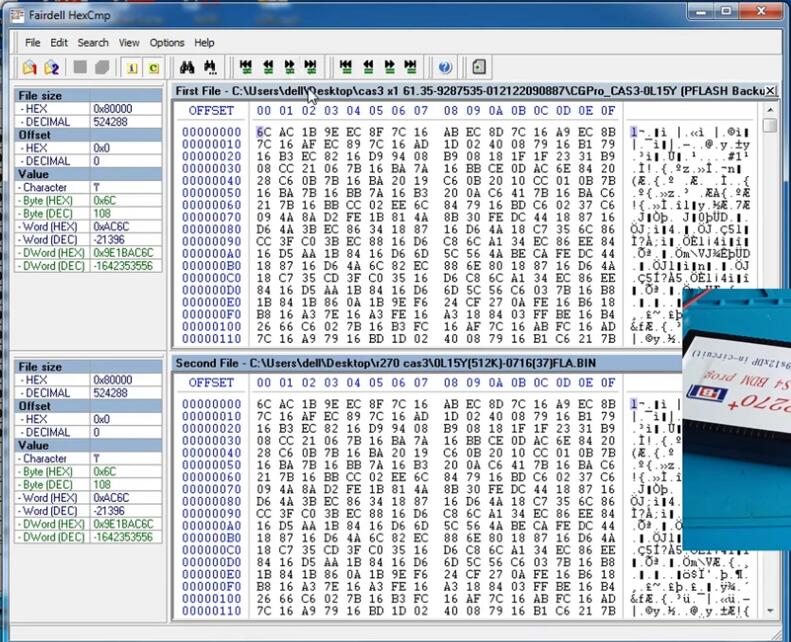
Task: Jump to last item in right navigation group
Action: tap(411, 66)
